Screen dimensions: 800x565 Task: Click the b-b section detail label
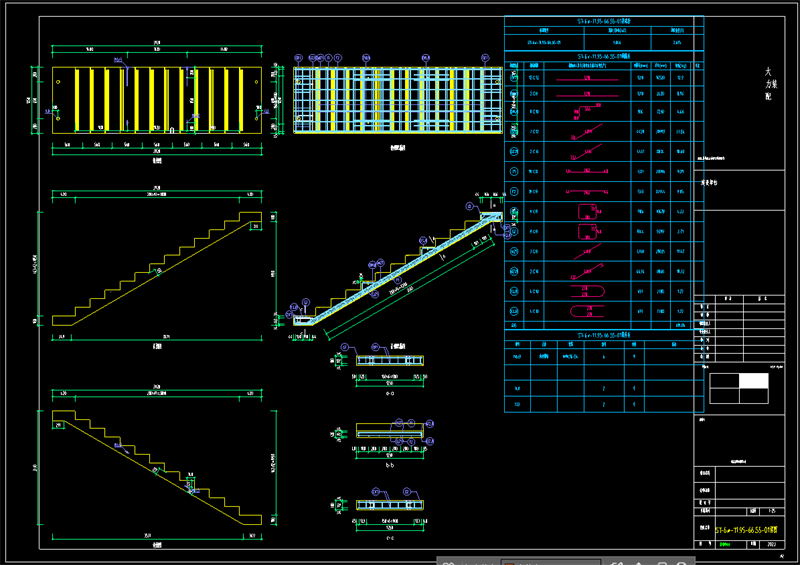tap(390, 465)
